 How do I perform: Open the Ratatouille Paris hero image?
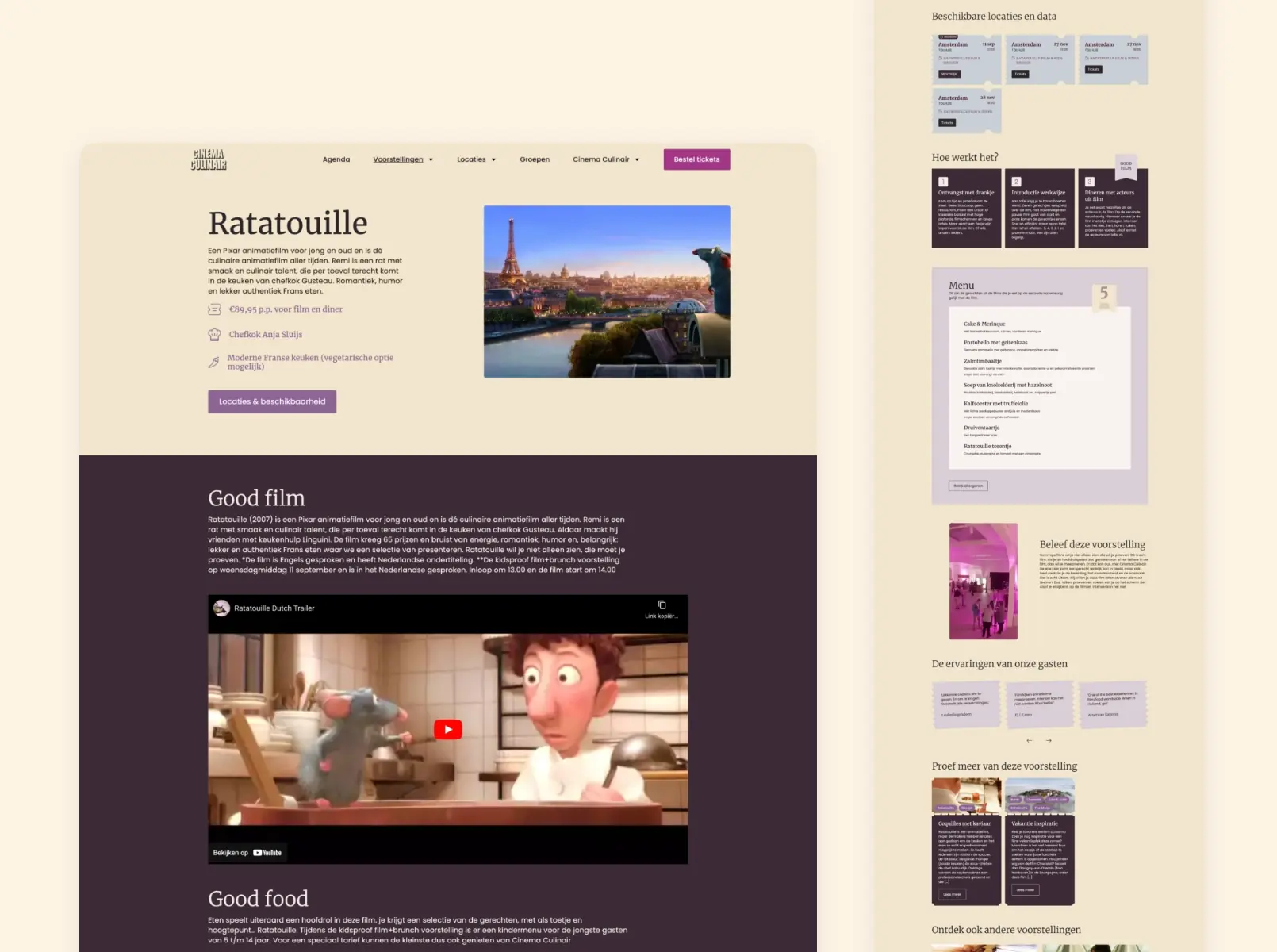607,291
